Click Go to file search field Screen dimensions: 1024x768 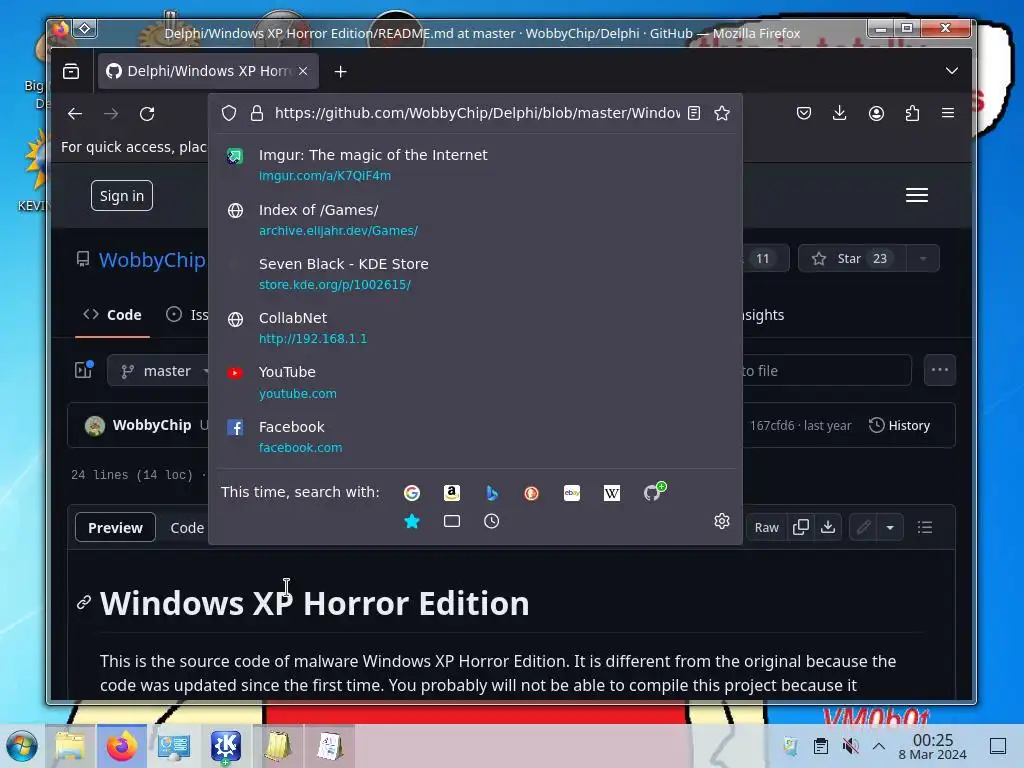(825, 371)
